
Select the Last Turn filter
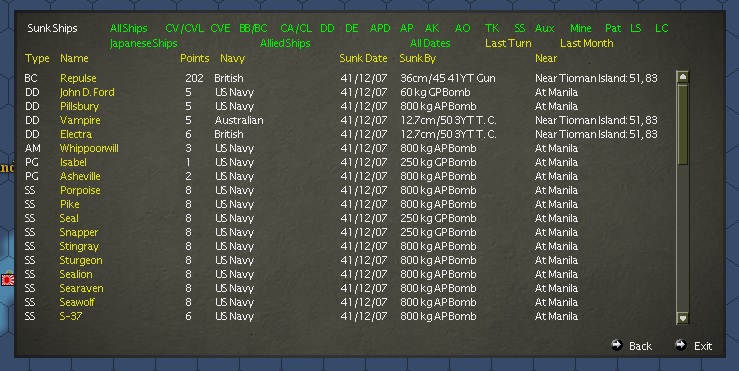(x=508, y=43)
